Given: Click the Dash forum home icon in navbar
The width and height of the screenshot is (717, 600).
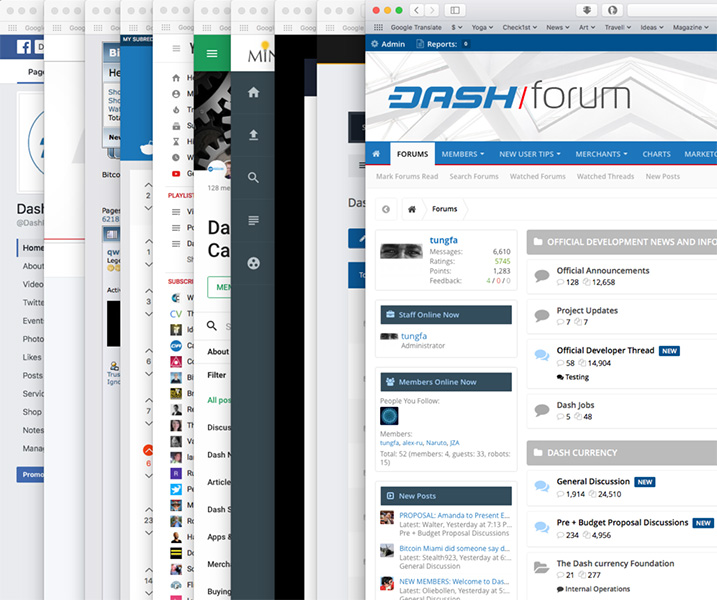Looking at the screenshot, I should pos(376,154).
